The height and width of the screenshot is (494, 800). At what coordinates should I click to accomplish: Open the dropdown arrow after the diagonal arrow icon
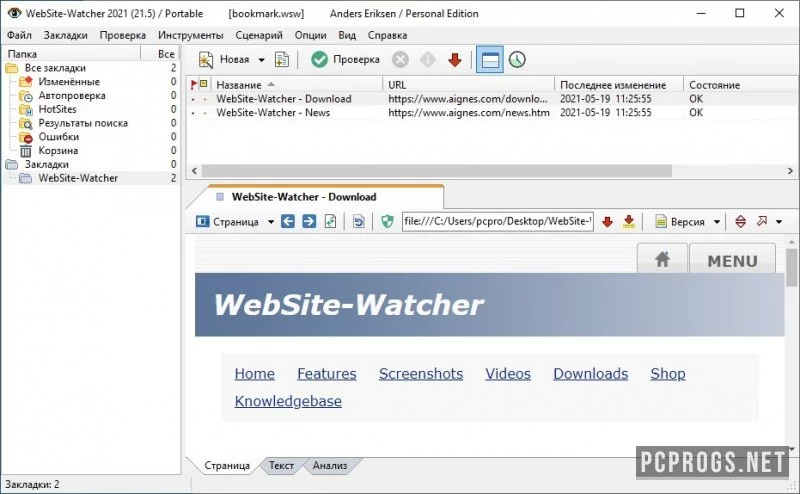click(x=779, y=222)
